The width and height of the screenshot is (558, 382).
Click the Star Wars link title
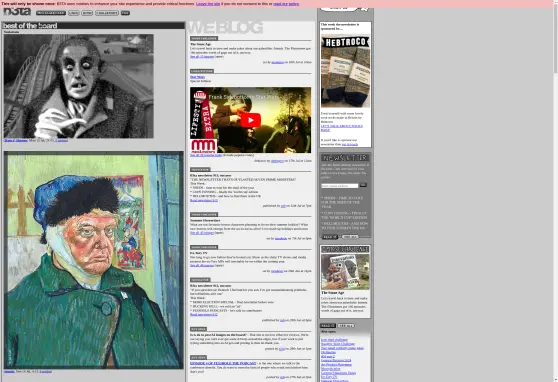pyautogui.click(x=197, y=77)
